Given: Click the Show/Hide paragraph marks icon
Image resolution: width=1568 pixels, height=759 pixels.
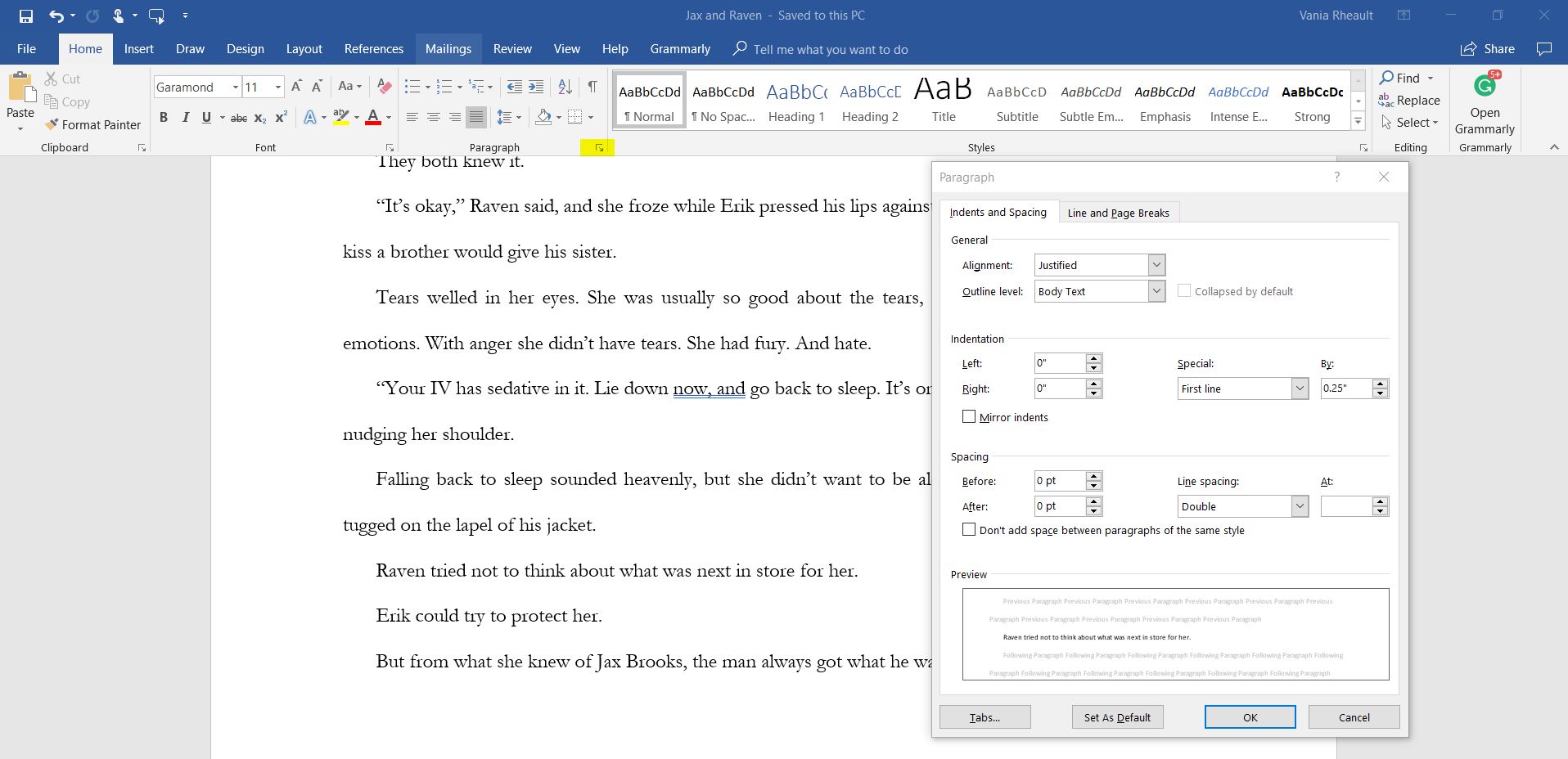Looking at the screenshot, I should (592, 87).
